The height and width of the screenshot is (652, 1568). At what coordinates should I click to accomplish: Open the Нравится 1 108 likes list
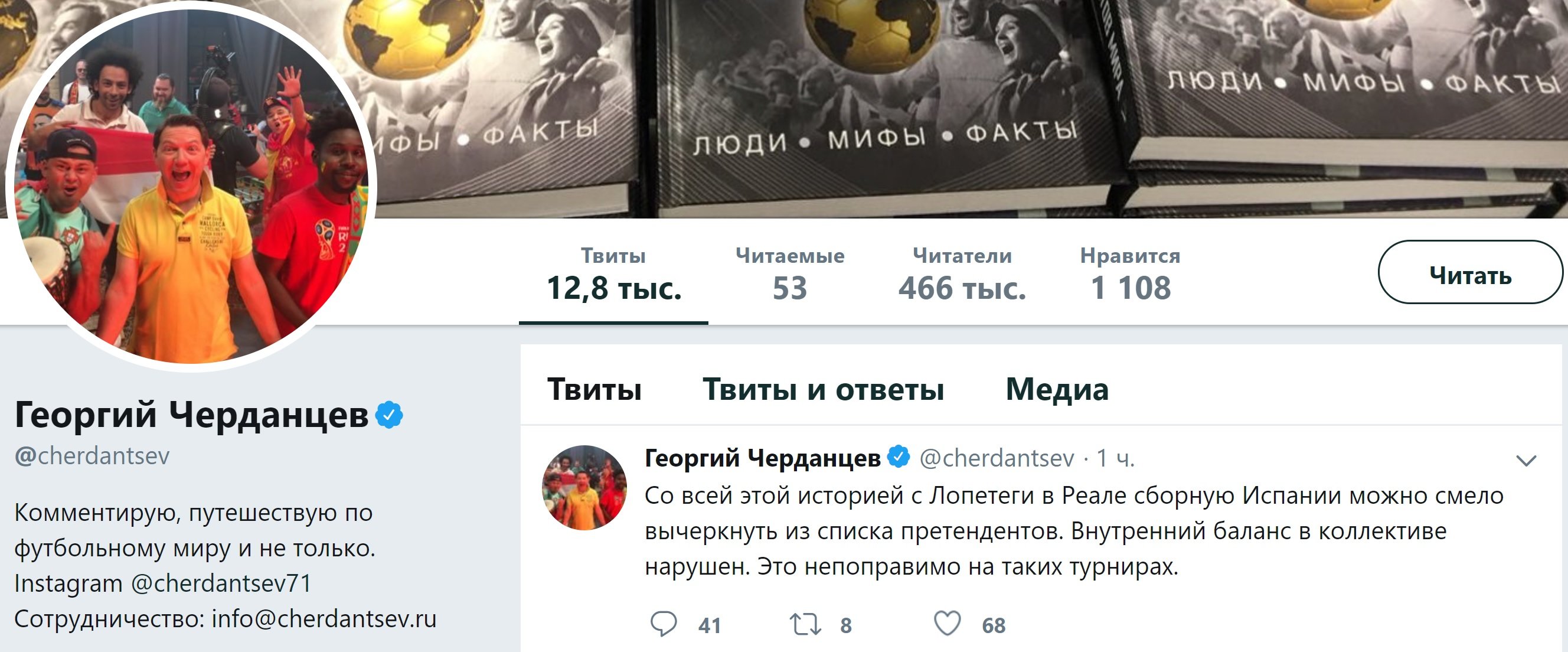pyautogui.click(x=1131, y=275)
